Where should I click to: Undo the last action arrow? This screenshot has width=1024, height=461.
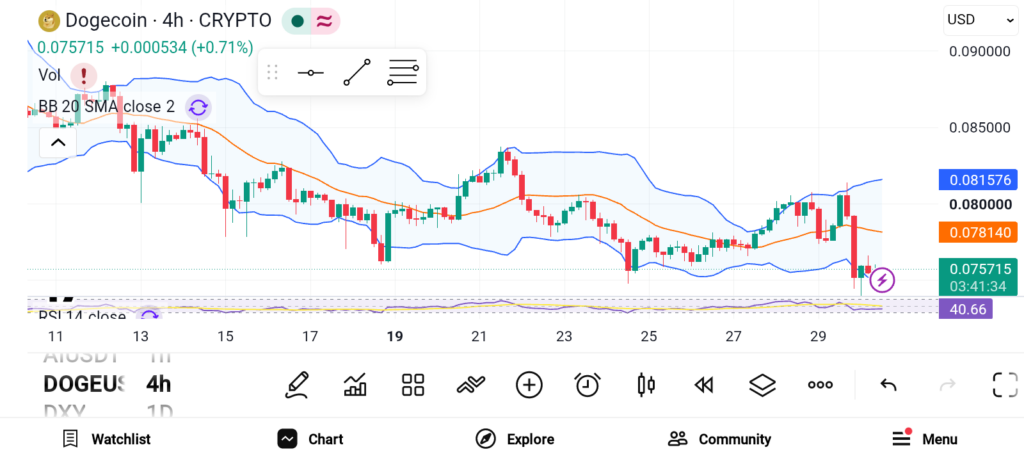(x=888, y=385)
